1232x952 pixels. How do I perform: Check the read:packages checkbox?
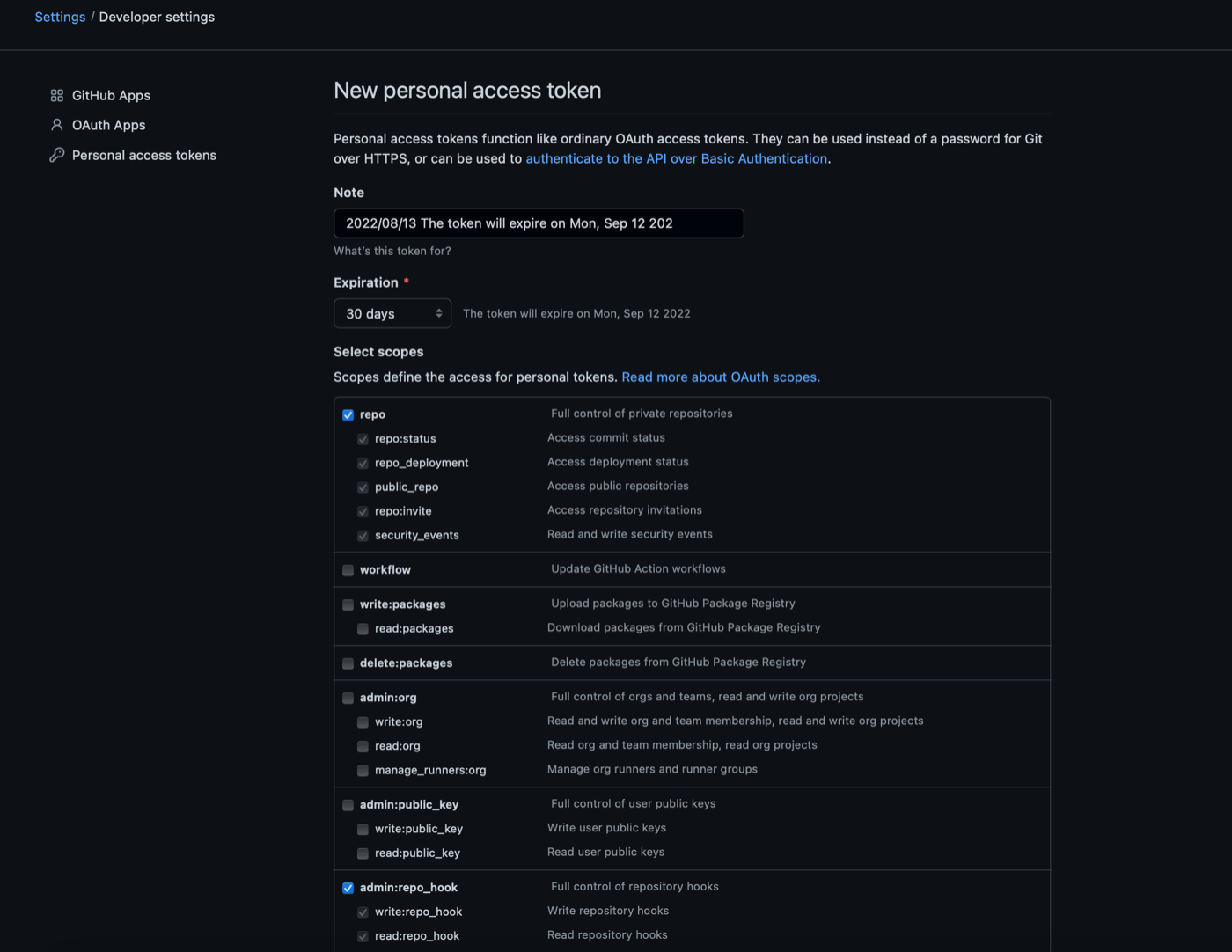363,629
